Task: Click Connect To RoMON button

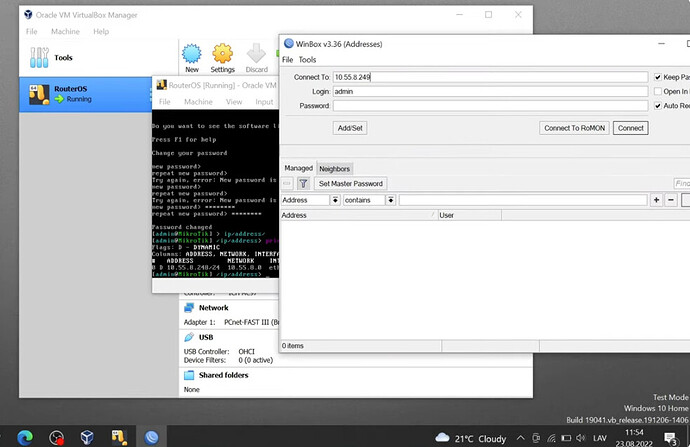Action: point(574,128)
